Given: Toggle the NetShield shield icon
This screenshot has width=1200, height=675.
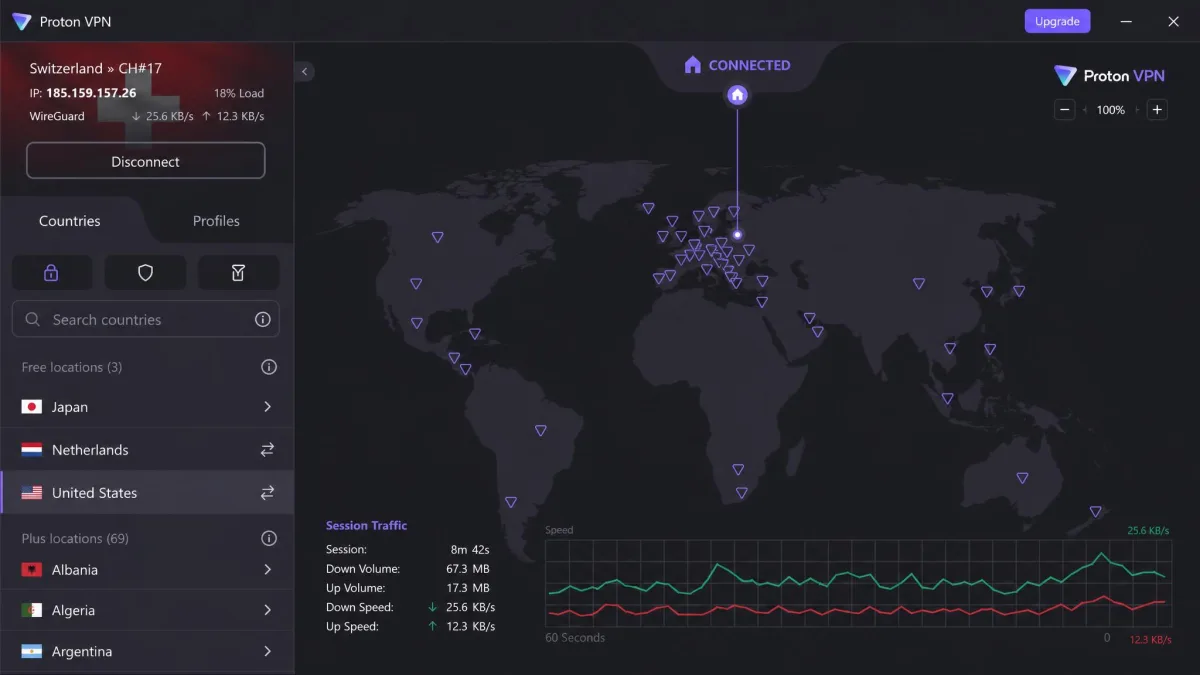Looking at the screenshot, I should tap(145, 272).
